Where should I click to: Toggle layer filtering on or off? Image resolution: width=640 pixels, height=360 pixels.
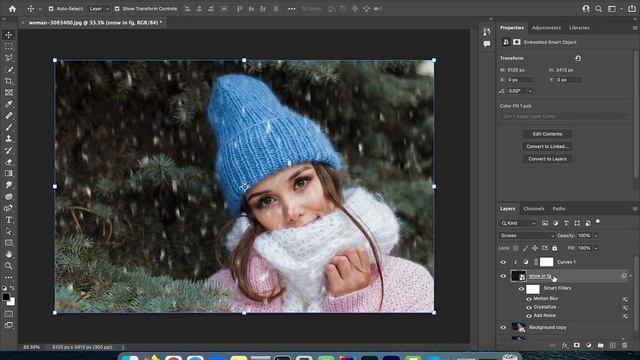tap(598, 222)
